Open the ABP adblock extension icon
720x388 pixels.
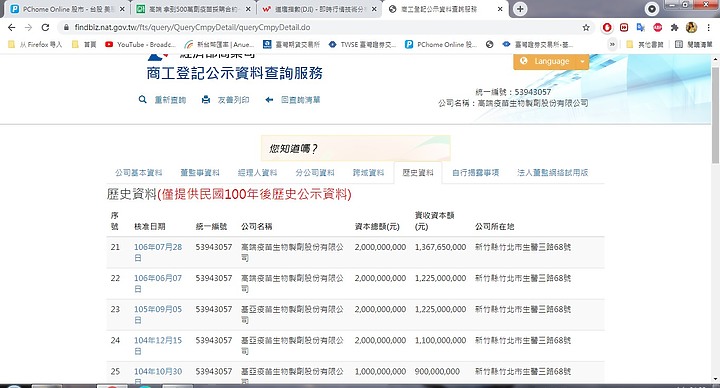tap(658, 28)
